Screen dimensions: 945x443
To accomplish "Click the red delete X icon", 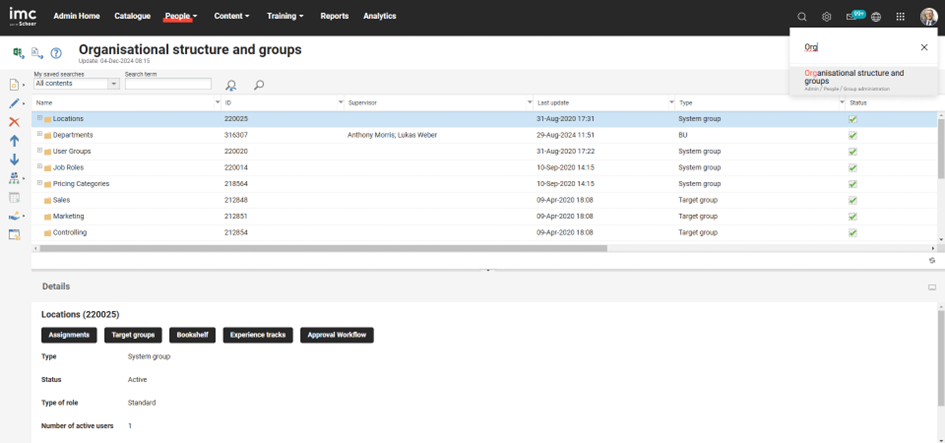I will 14,122.
